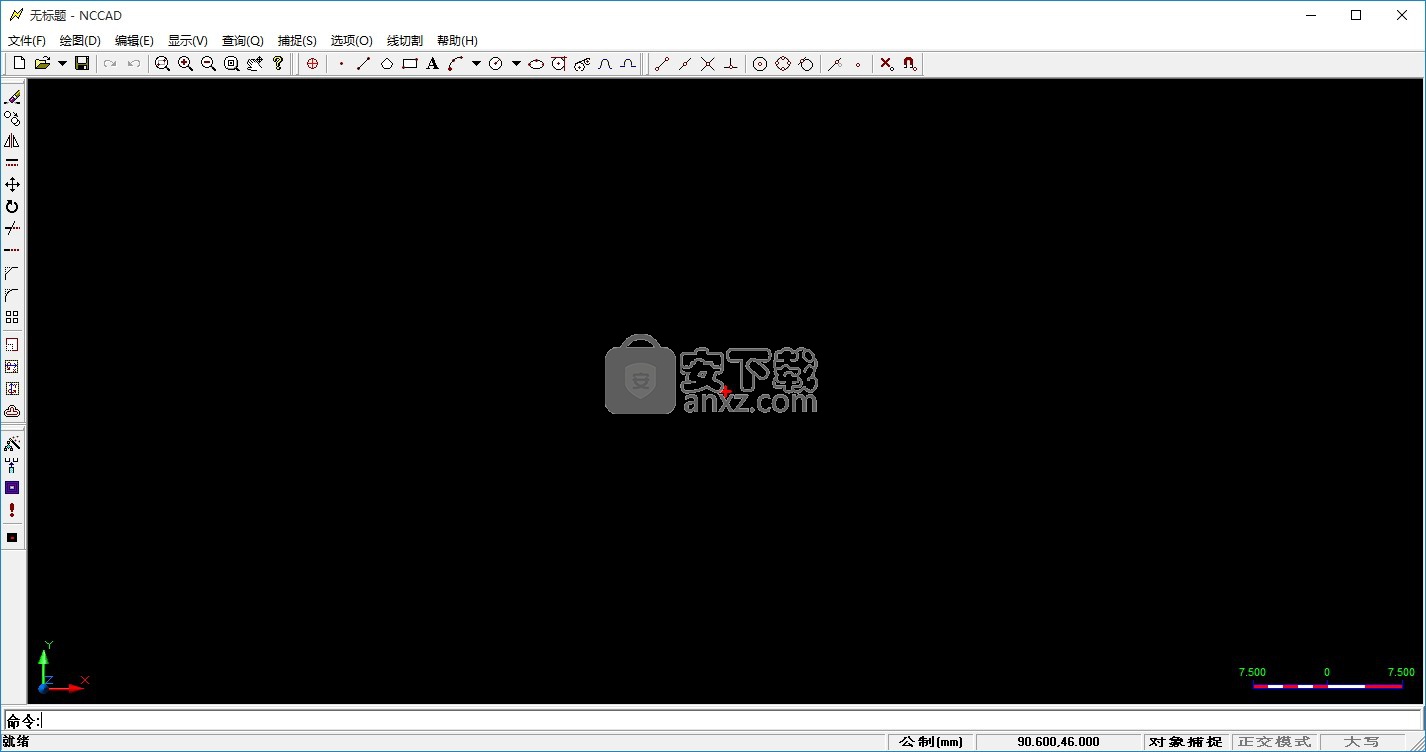Click the question mark help icon
This screenshot has height=752, width=1426.
(278, 64)
